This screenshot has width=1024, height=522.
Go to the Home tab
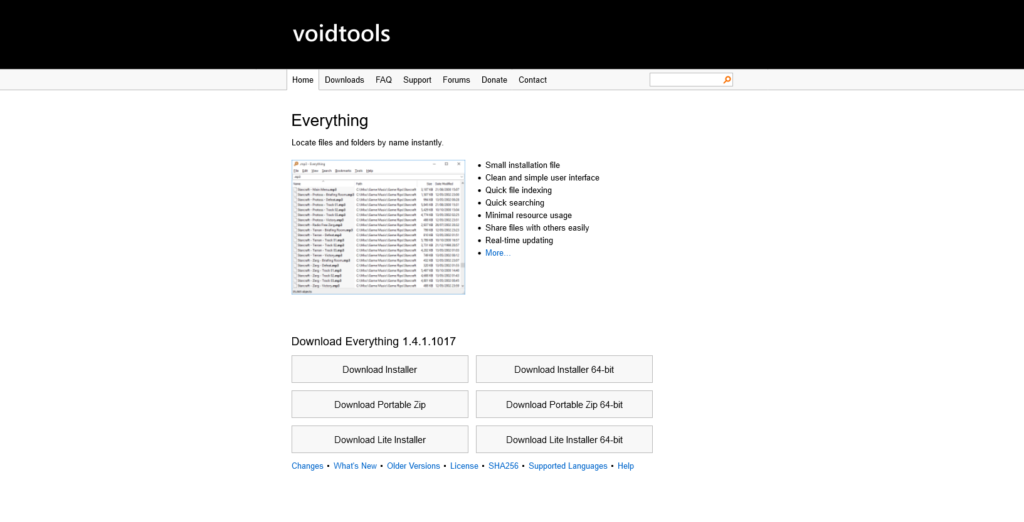tap(302, 80)
